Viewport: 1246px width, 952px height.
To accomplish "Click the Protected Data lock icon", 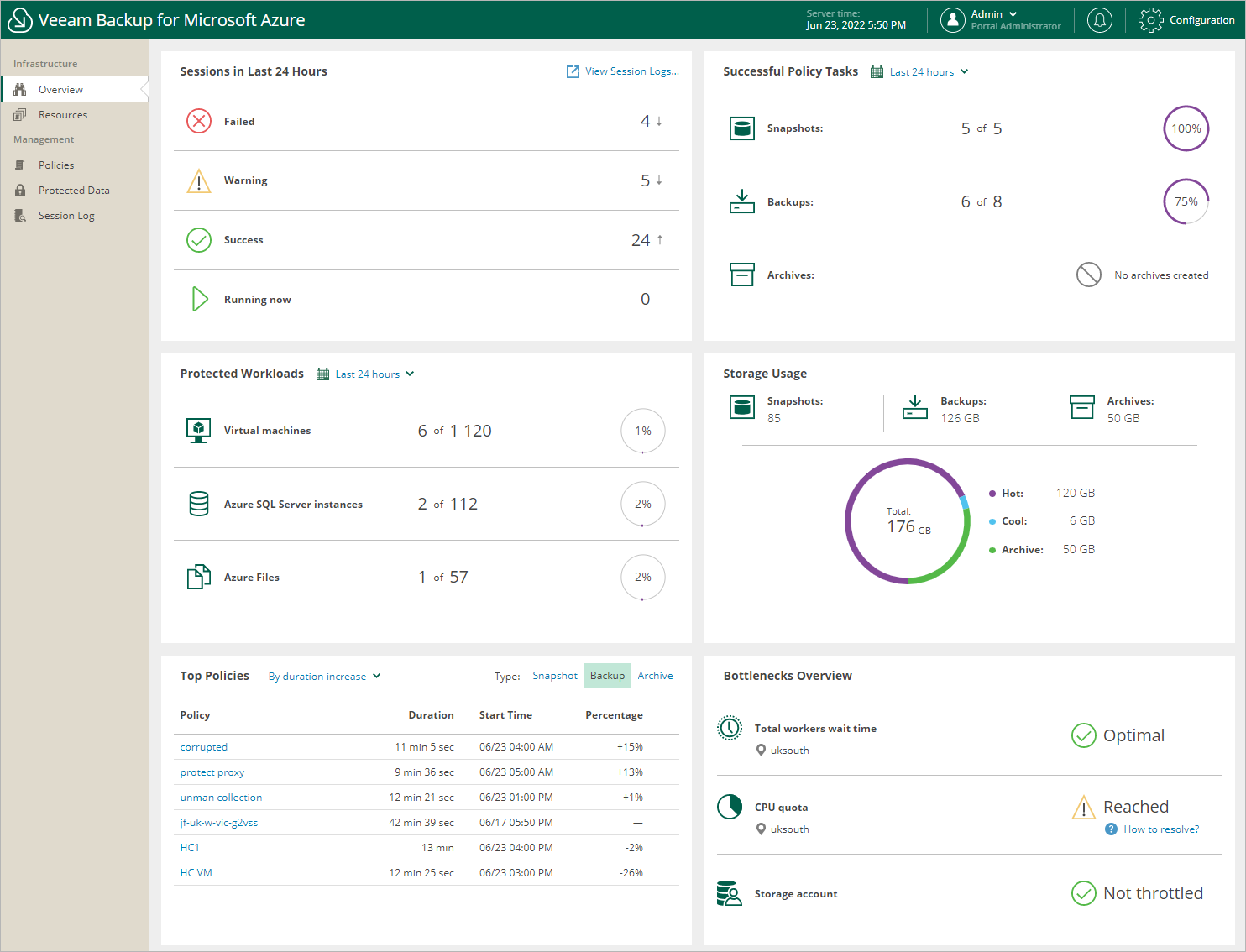I will tap(20, 191).
